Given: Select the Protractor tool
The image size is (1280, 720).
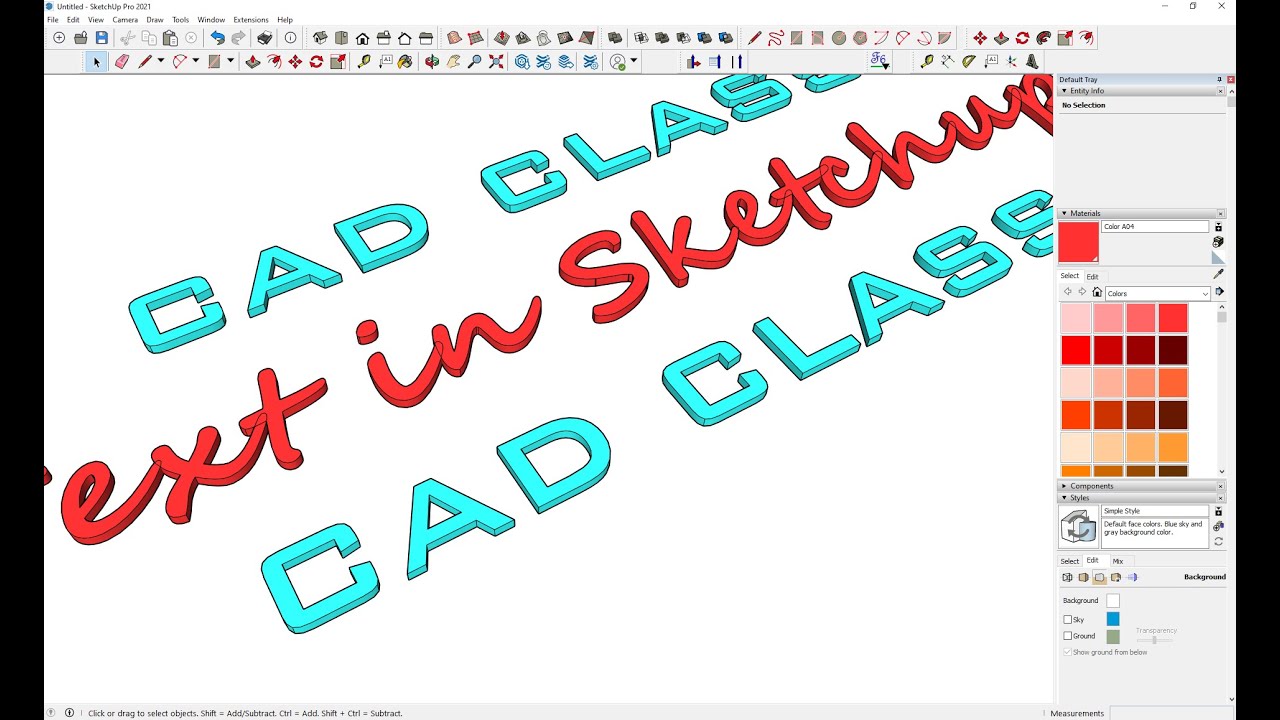Looking at the screenshot, I should tap(969, 60).
